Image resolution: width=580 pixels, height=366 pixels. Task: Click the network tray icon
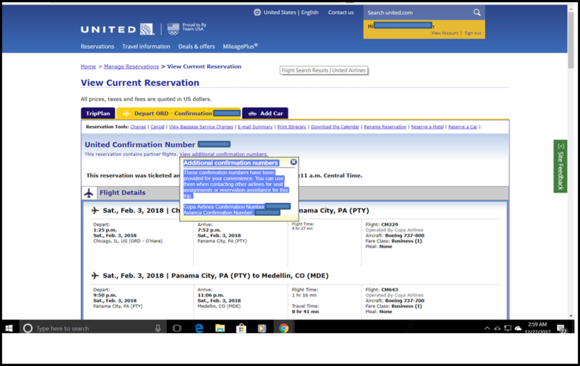click(x=508, y=328)
